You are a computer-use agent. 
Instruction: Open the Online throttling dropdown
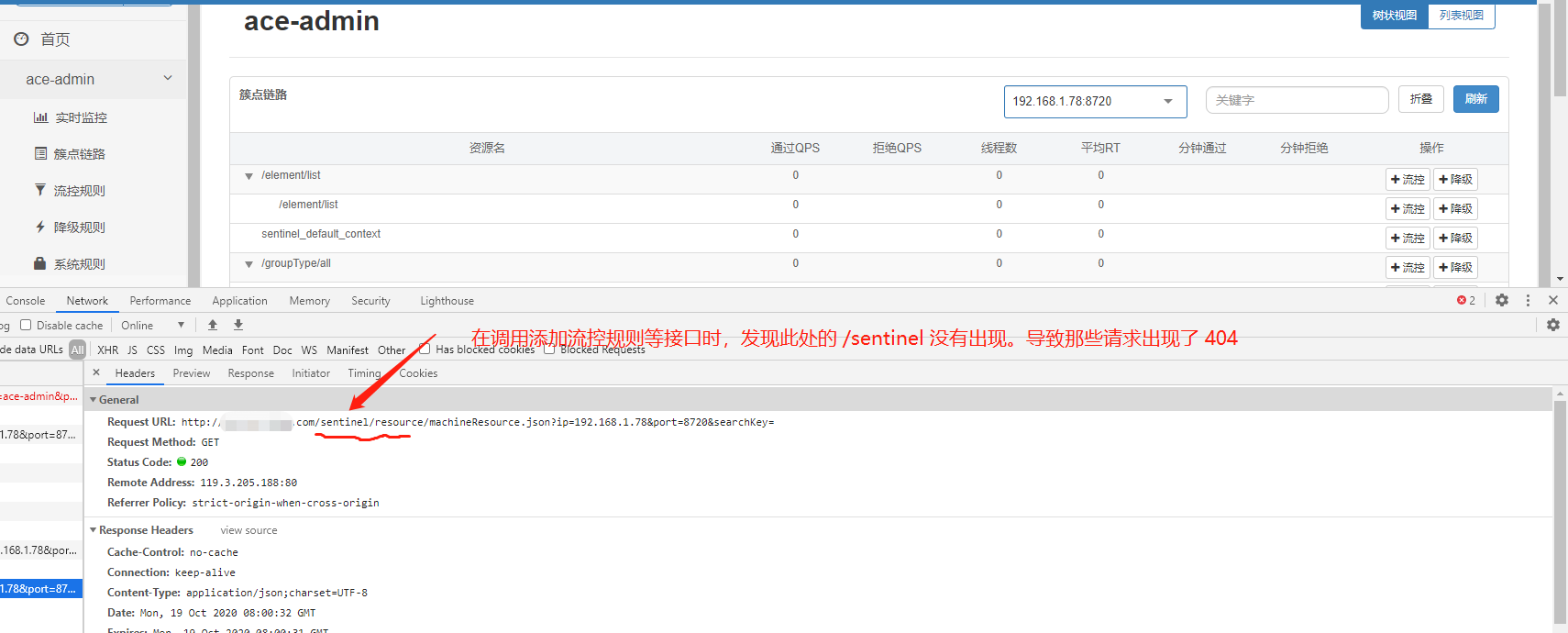[152, 325]
